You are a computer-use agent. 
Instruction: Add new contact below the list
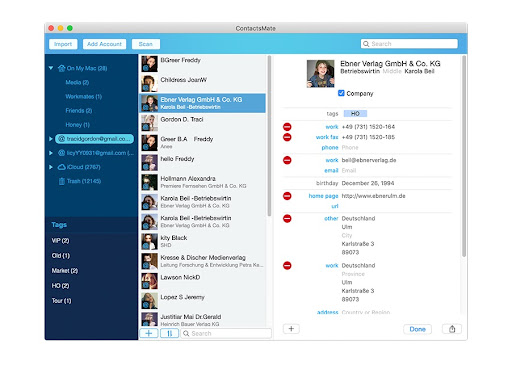tap(149, 333)
